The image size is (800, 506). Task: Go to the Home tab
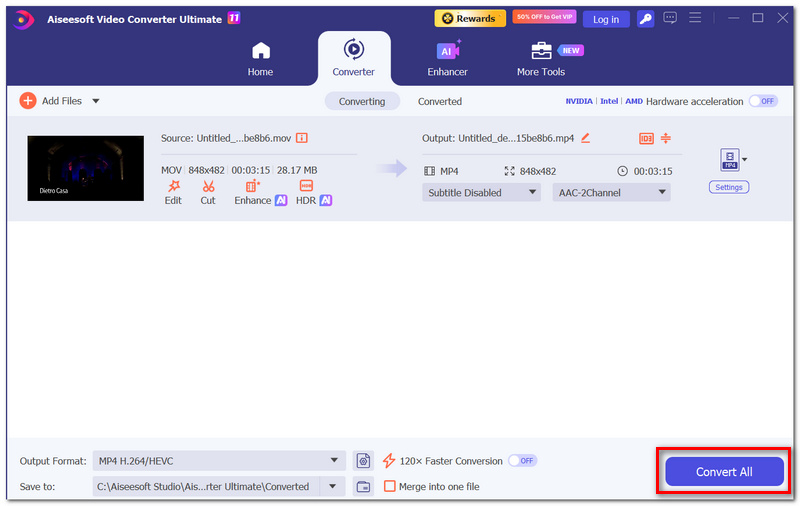click(x=260, y=59)
